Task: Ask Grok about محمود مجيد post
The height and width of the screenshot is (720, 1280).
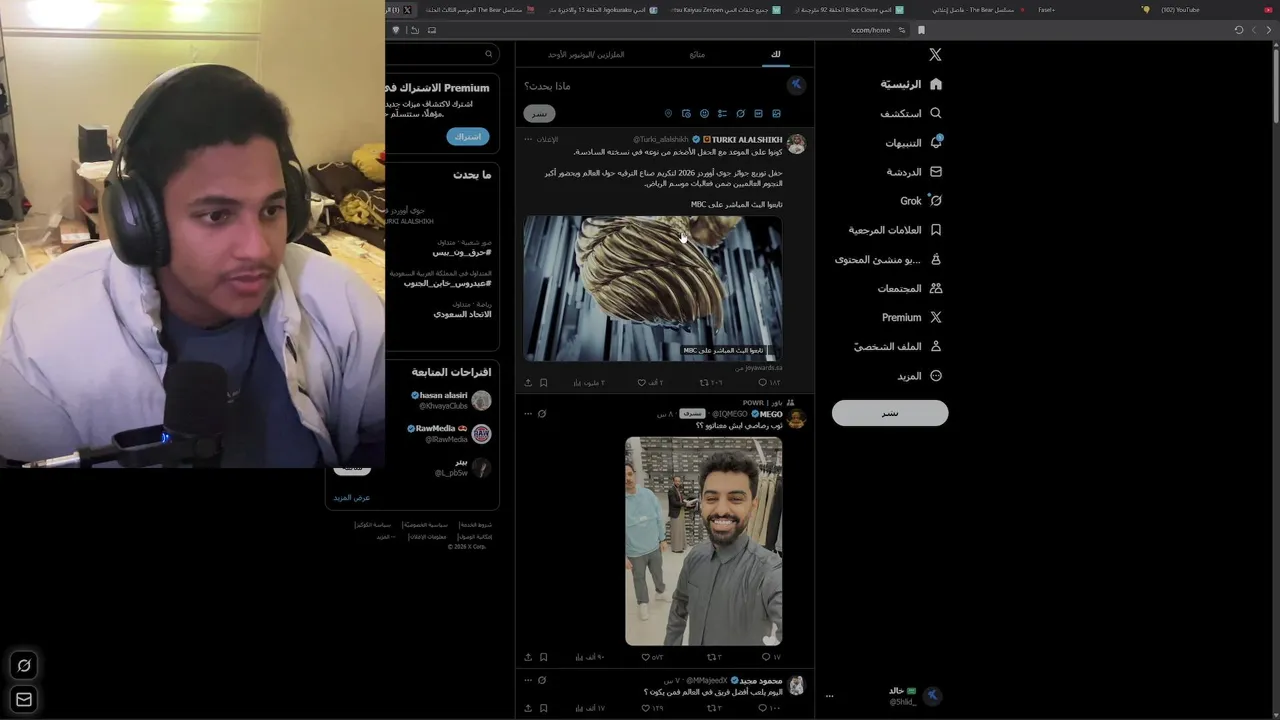Action: [x=542, y=680]
